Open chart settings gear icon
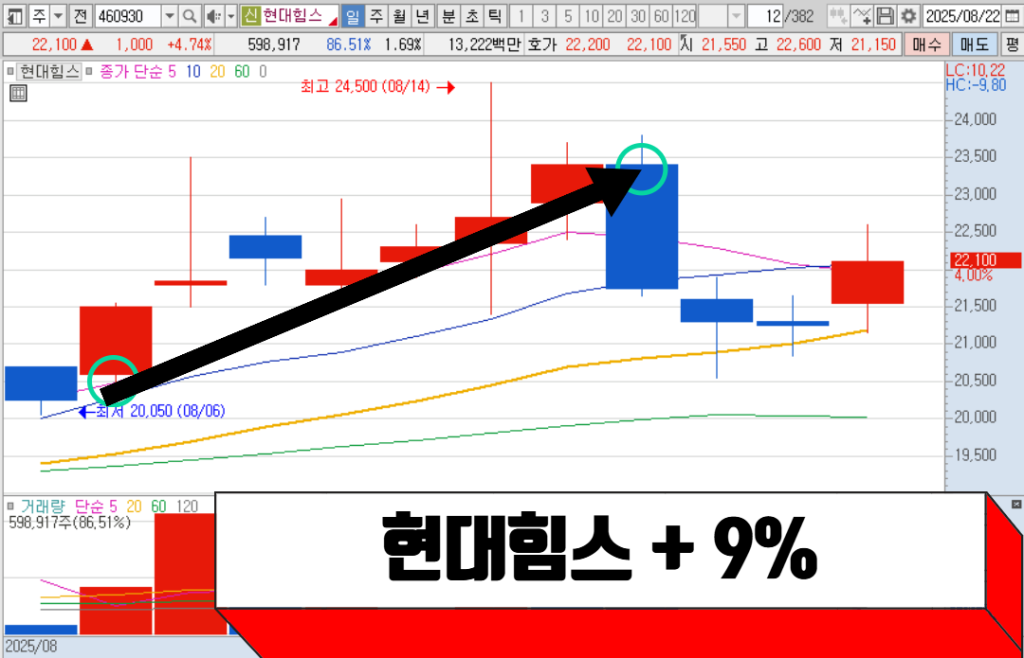 [x=908, y=16]
